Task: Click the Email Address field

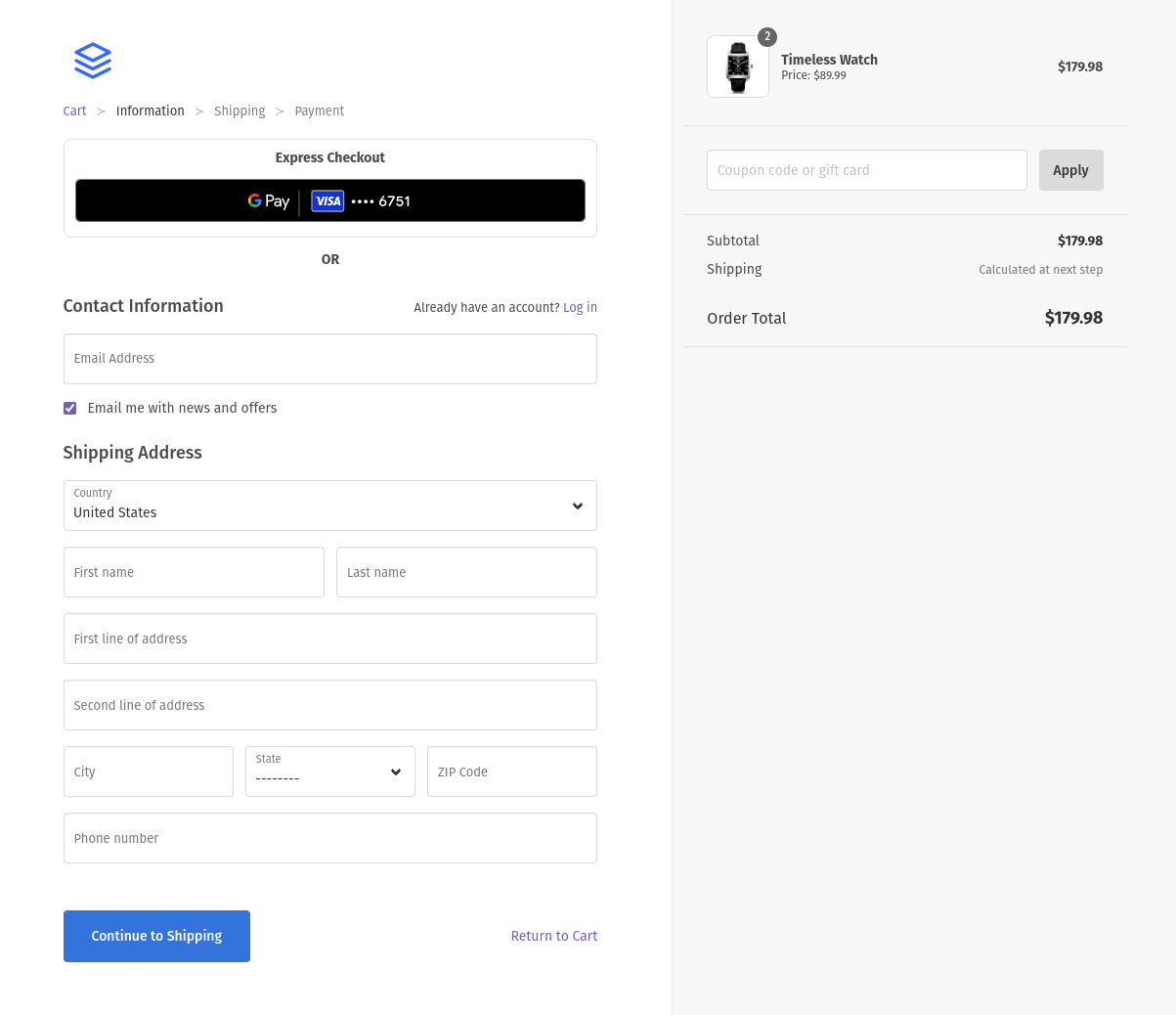Action: tap(329, 359)
